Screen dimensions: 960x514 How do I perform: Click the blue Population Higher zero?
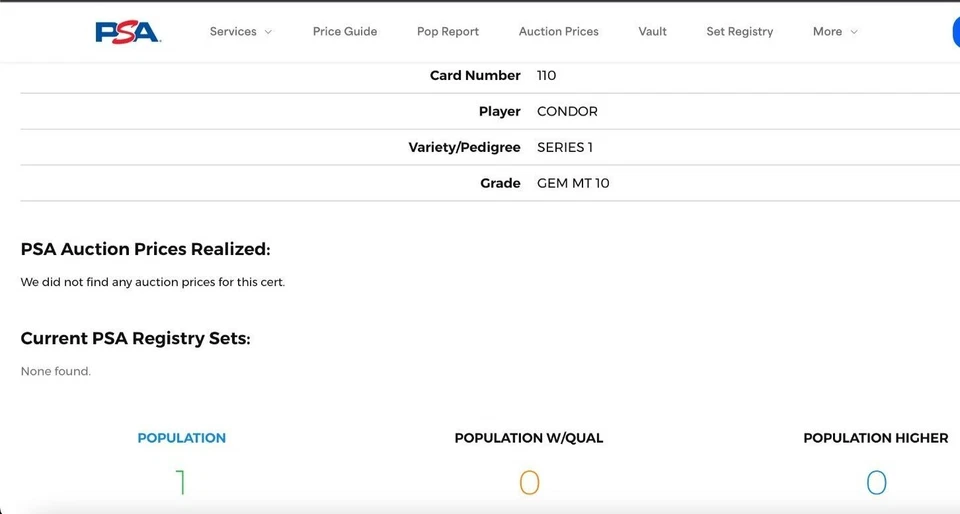click(x=876, y=484)
